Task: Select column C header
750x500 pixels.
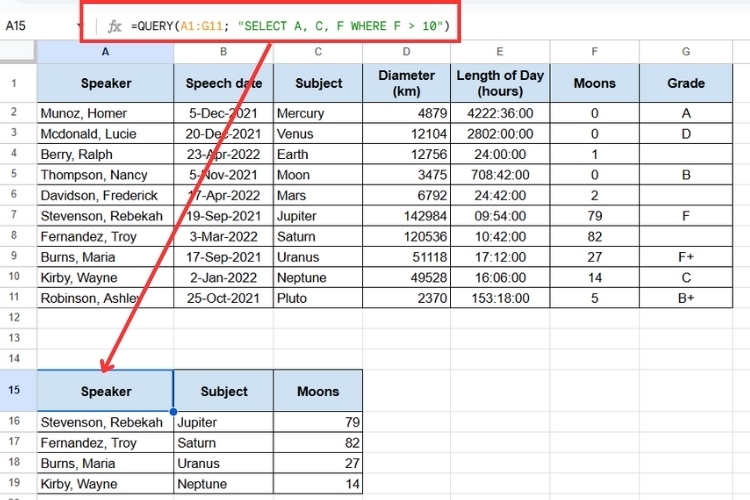Action: click(318, 52)
